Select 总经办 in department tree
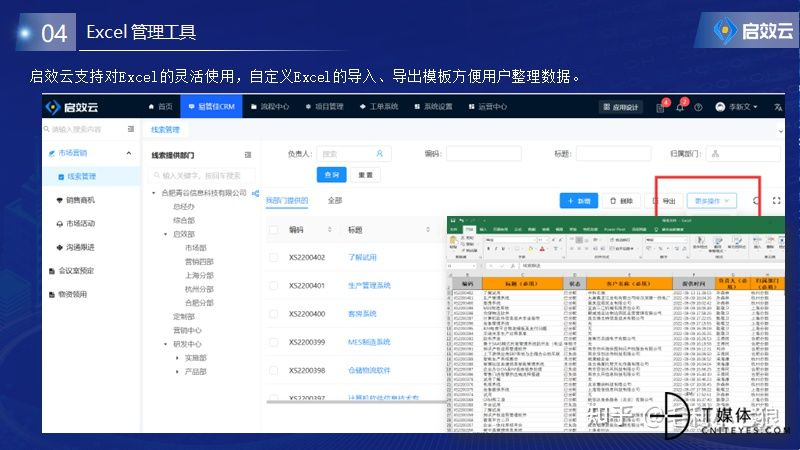The width and height of the screenshot is (800, 450). click(x=184, y=207)
